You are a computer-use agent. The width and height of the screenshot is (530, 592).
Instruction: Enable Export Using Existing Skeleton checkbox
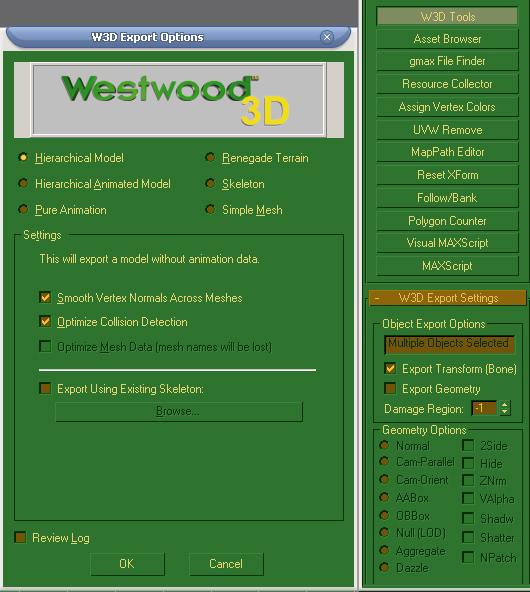[x=45, y=388]
